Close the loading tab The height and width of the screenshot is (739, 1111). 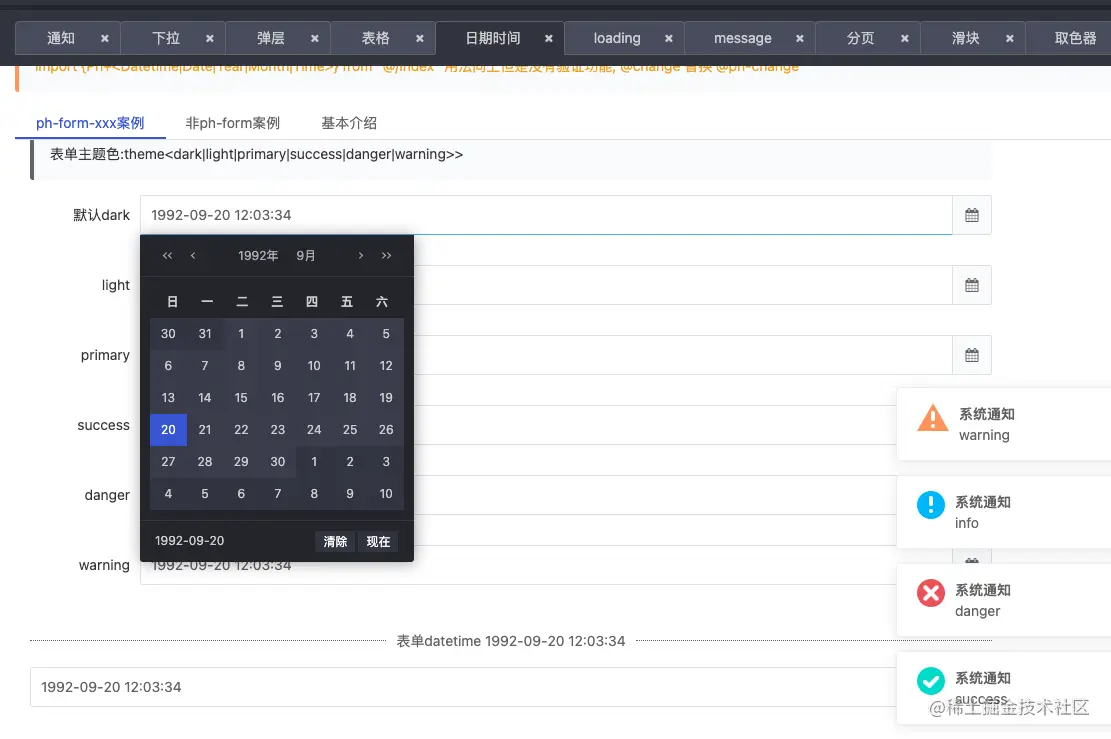(x=669, y=39)
